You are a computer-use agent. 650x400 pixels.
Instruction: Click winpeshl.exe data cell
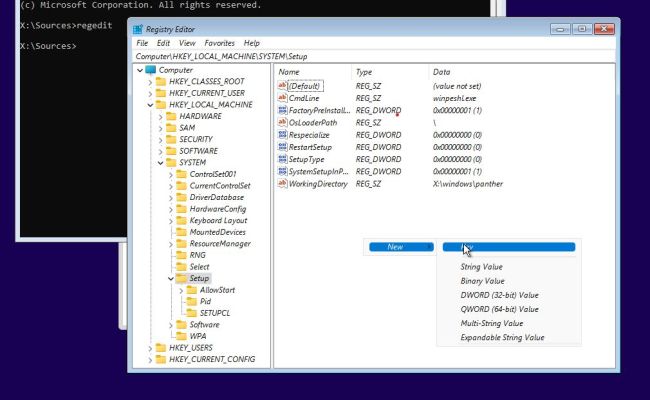[x=454, y=99]
